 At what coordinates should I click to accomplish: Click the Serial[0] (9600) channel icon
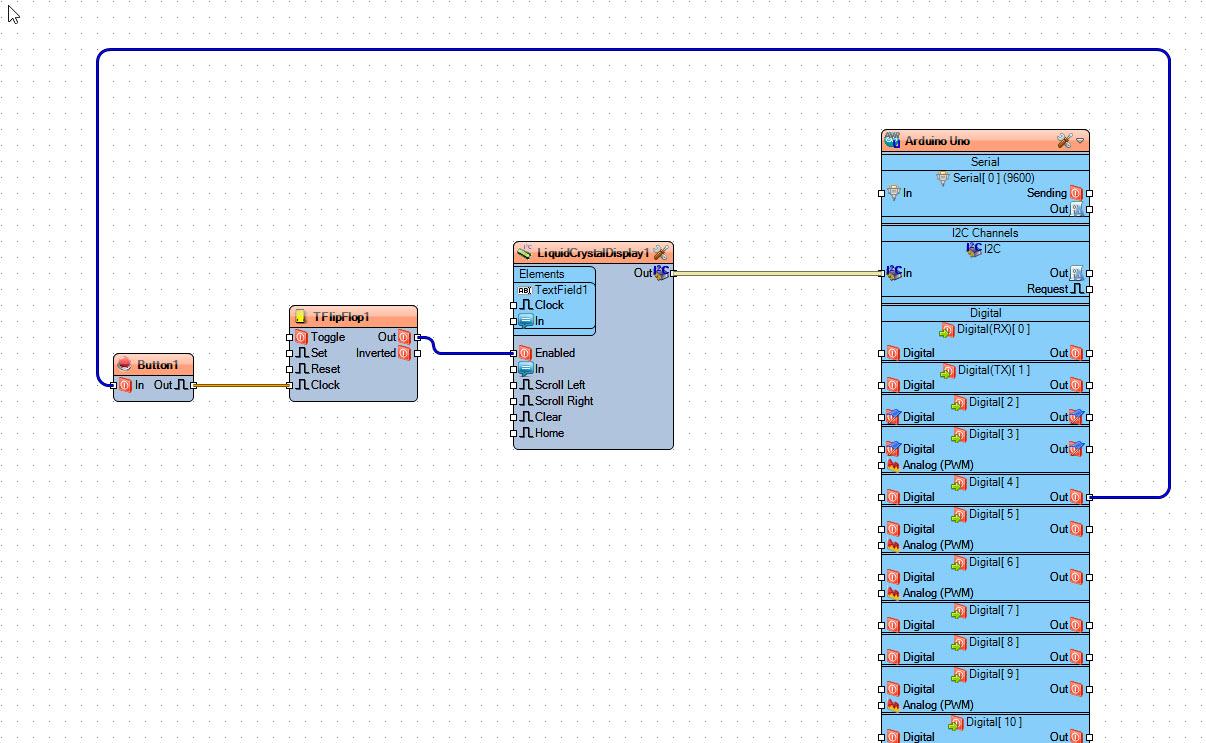[x=943, y=178]
